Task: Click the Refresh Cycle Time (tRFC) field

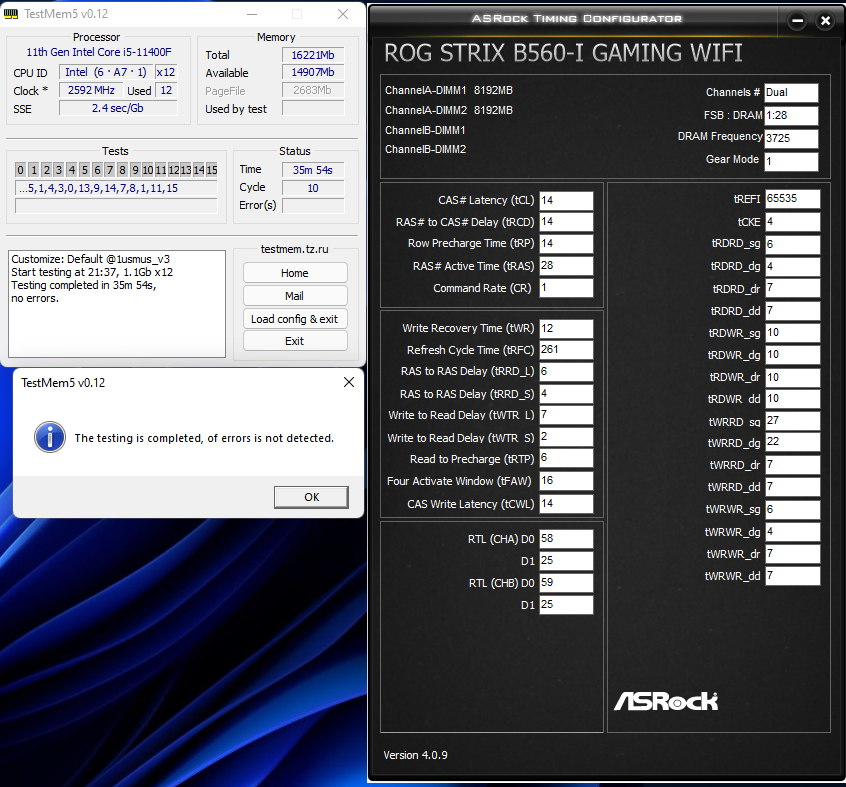Action: tap(566, 350)
